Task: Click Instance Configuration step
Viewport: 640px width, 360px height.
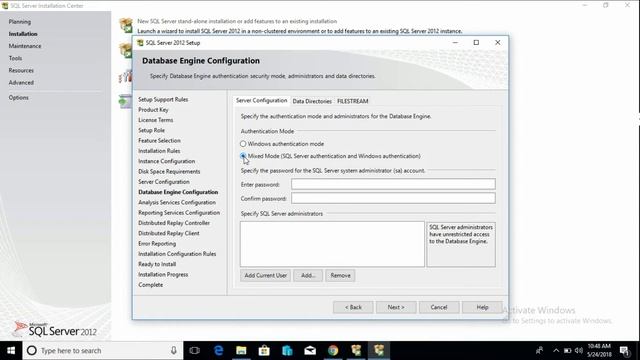Action: point(167,161)
